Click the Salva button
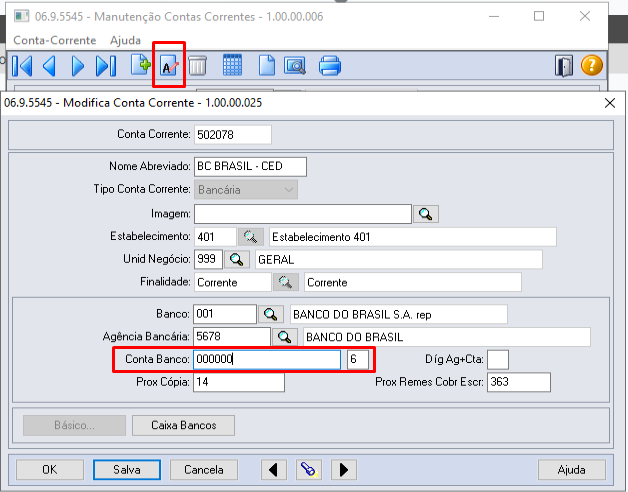 coord(127,470)
